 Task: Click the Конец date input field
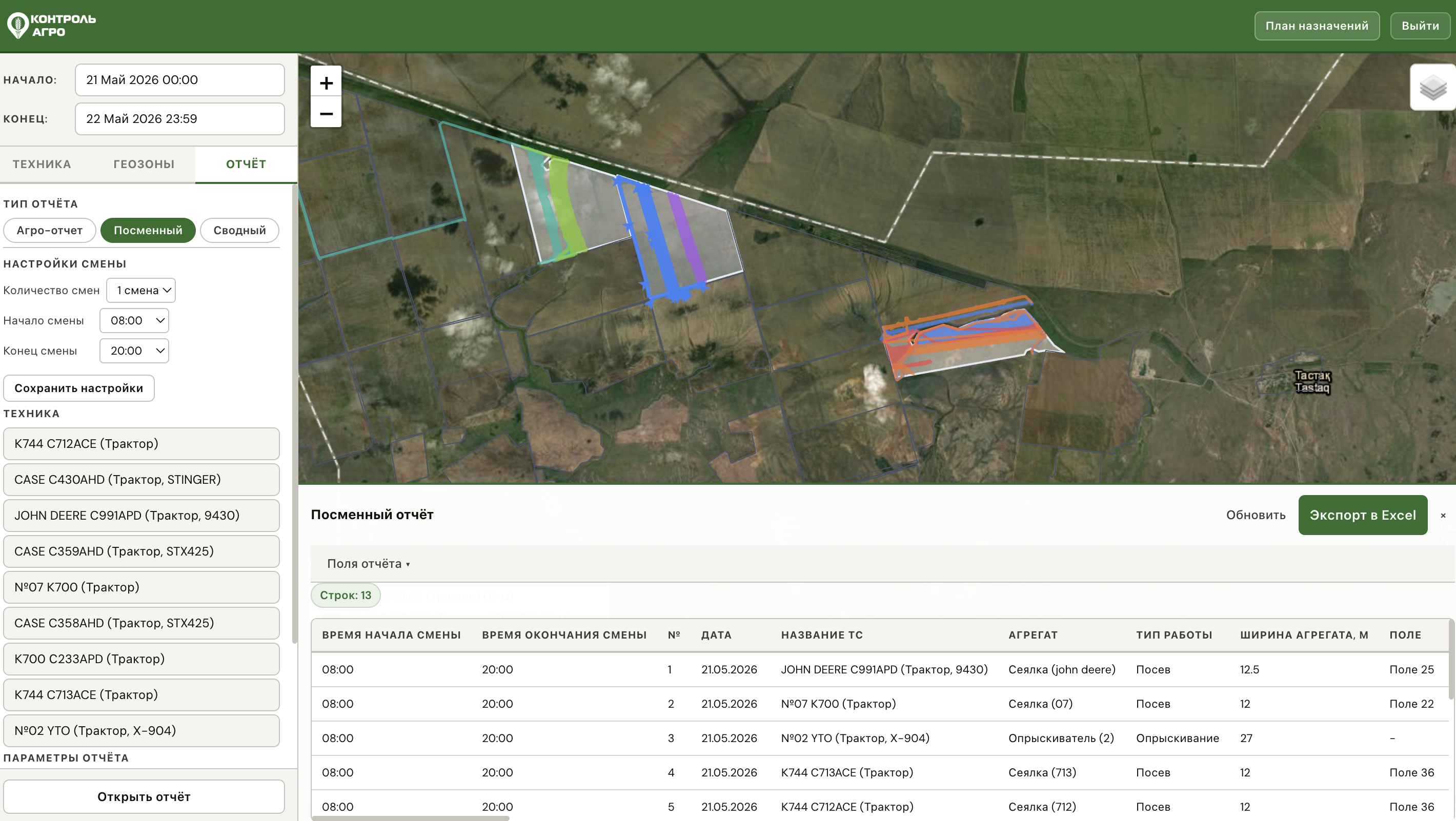pos(180,119)
